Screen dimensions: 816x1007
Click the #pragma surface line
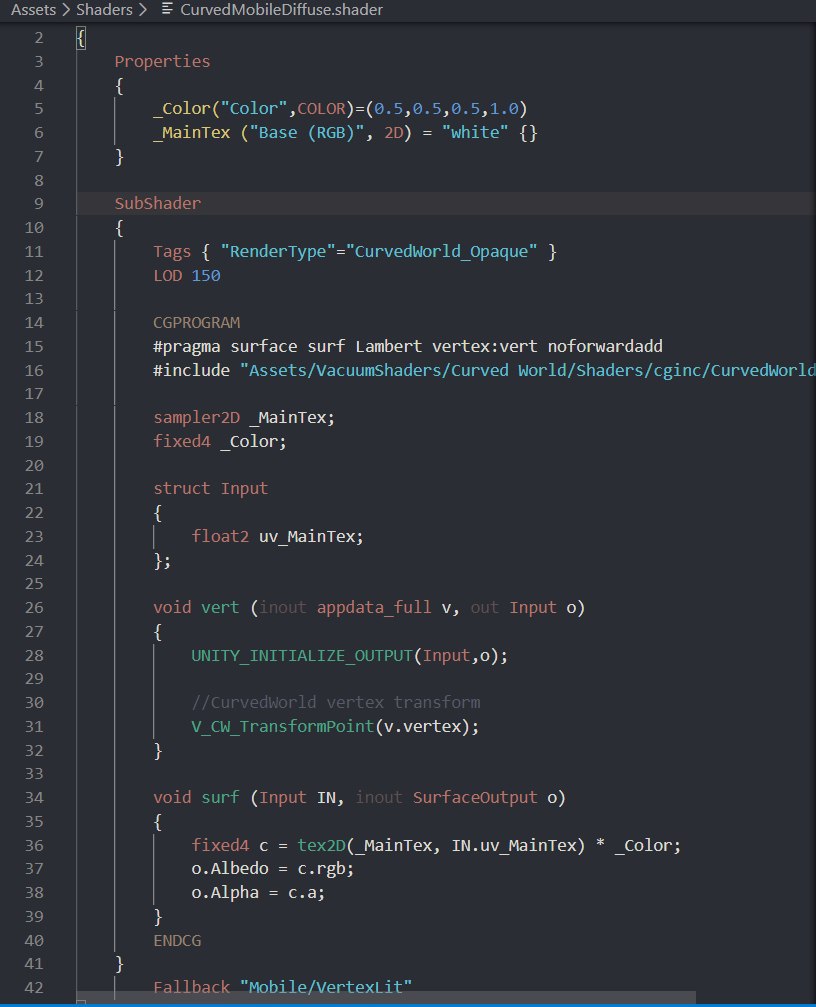tap(408, 347)
